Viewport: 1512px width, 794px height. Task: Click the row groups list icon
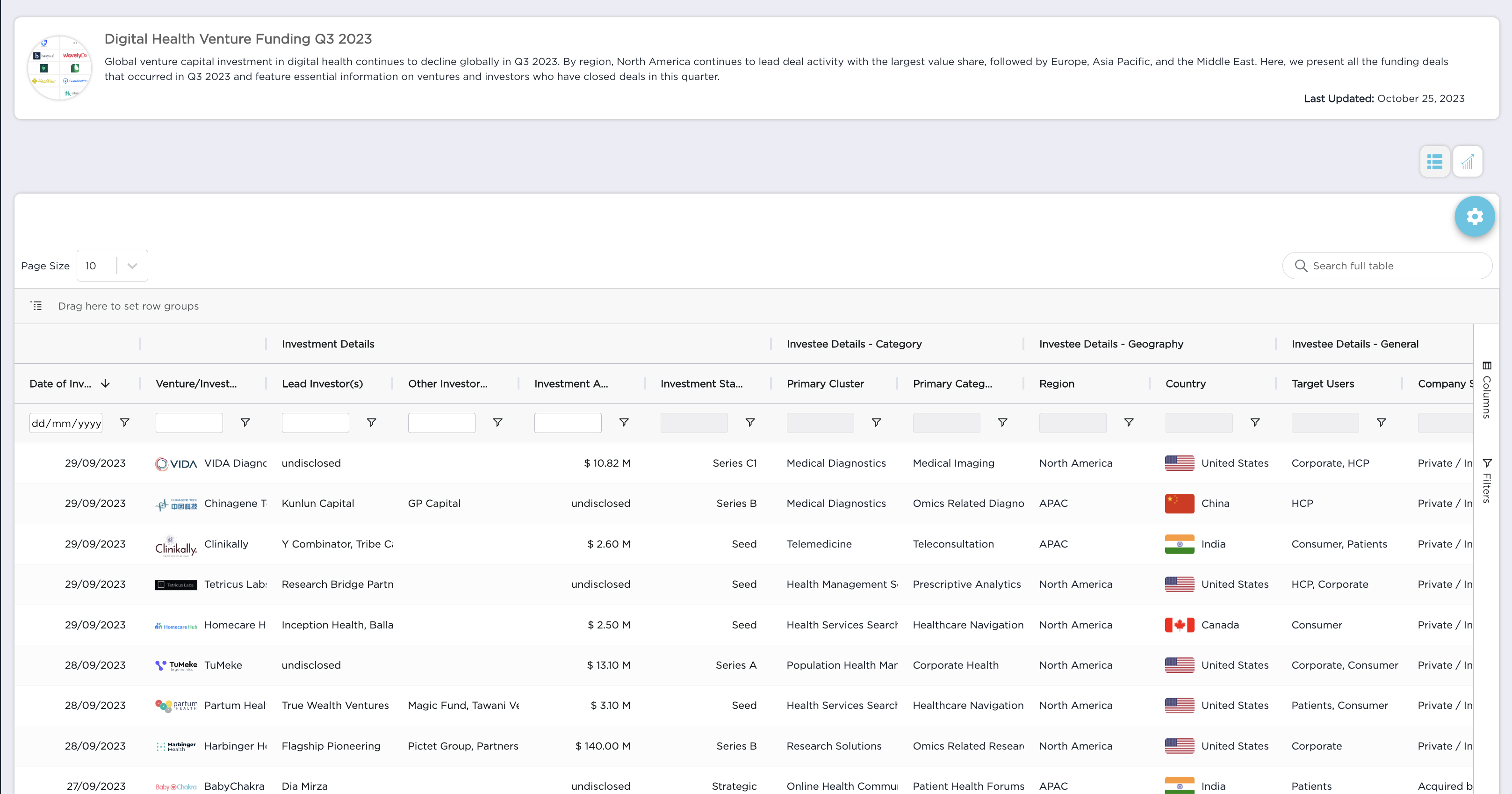pyautogui.click(x=36, y=306)
